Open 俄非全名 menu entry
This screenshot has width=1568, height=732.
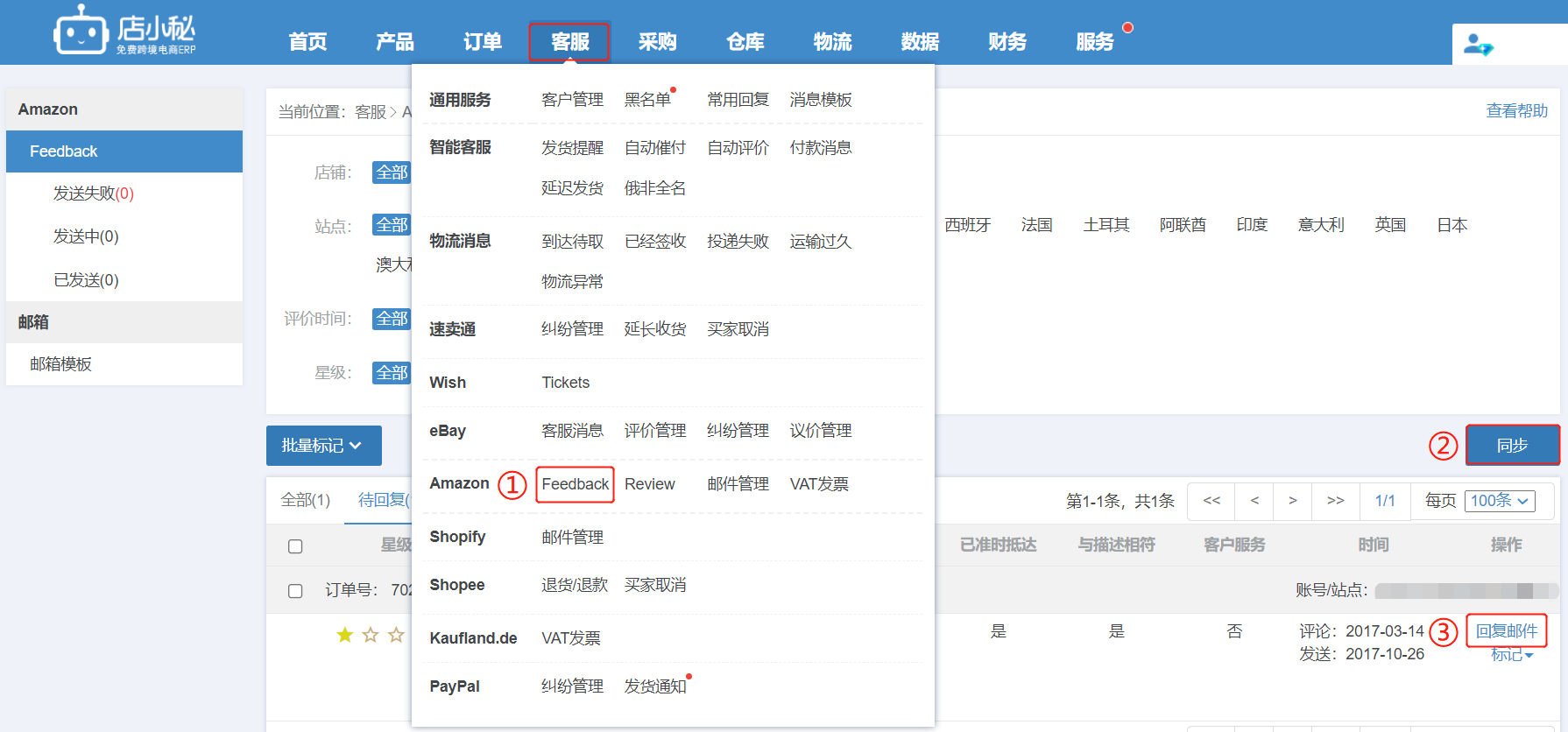click(655, 188)
